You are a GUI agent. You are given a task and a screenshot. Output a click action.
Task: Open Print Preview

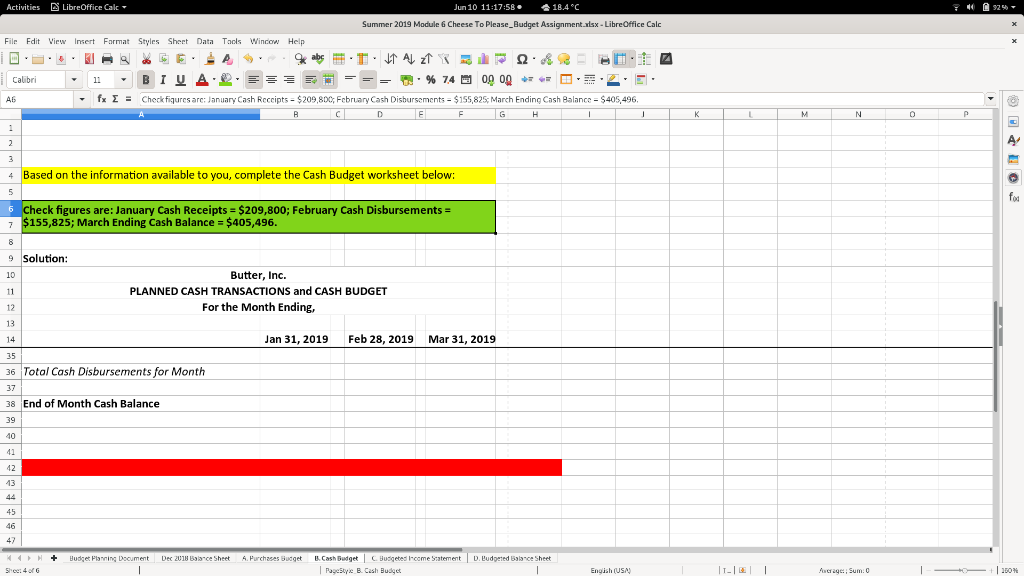[125, 59]
